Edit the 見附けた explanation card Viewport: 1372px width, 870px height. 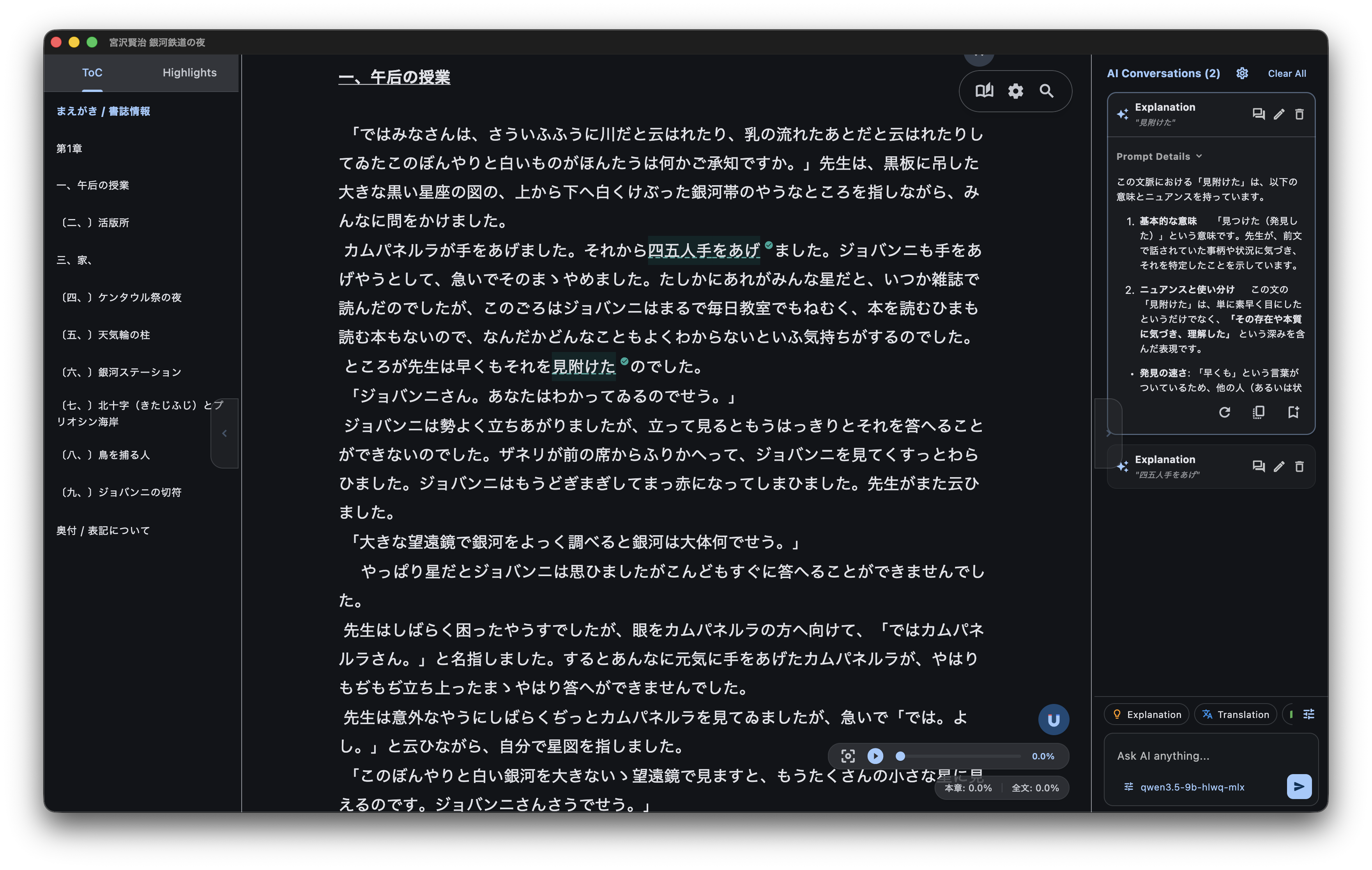click(x=1278, y=114)
